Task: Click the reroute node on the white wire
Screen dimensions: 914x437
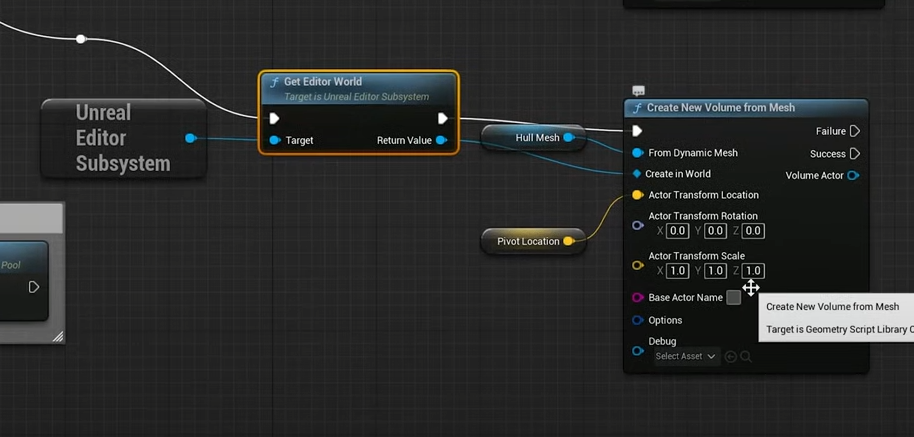Action: pos(81,39)
